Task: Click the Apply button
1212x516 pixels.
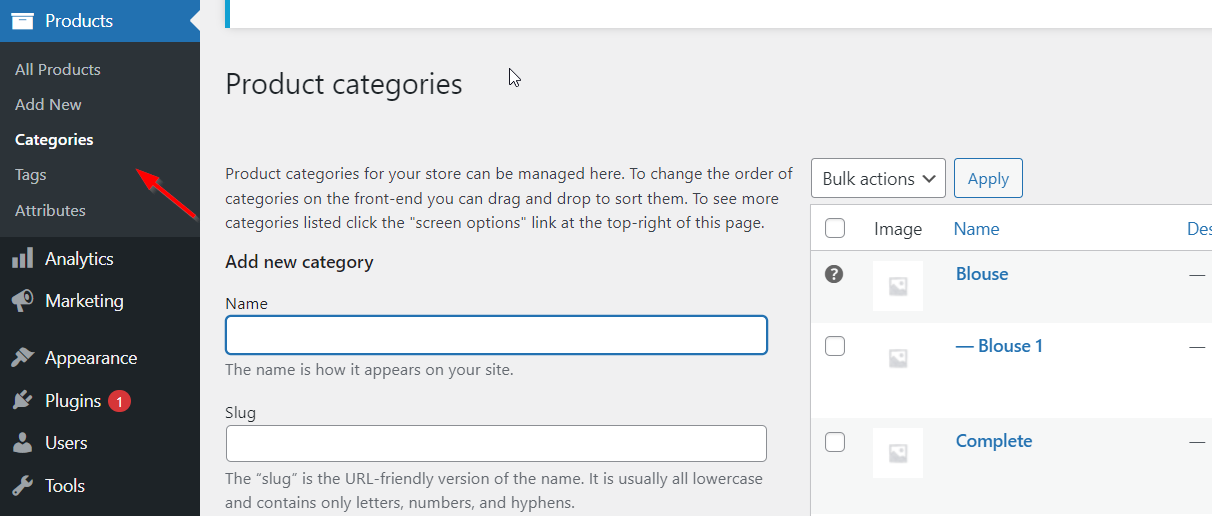Action: (x=988, y=178)
